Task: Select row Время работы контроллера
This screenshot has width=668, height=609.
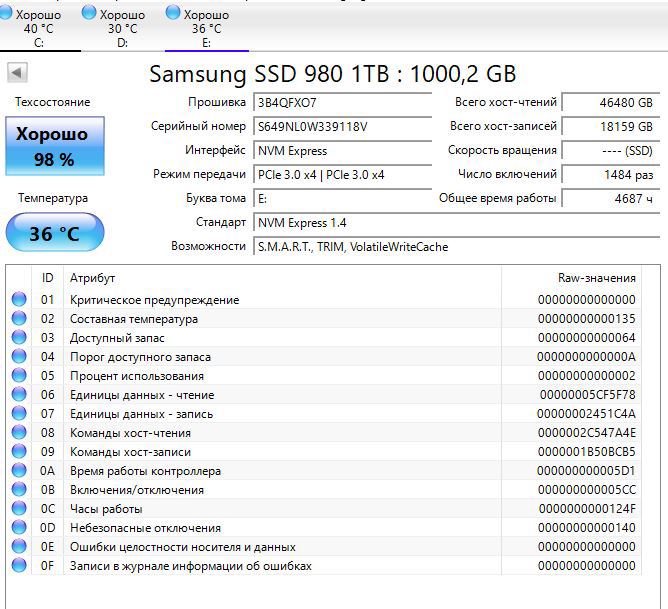Action: click(x=324, y=471)
